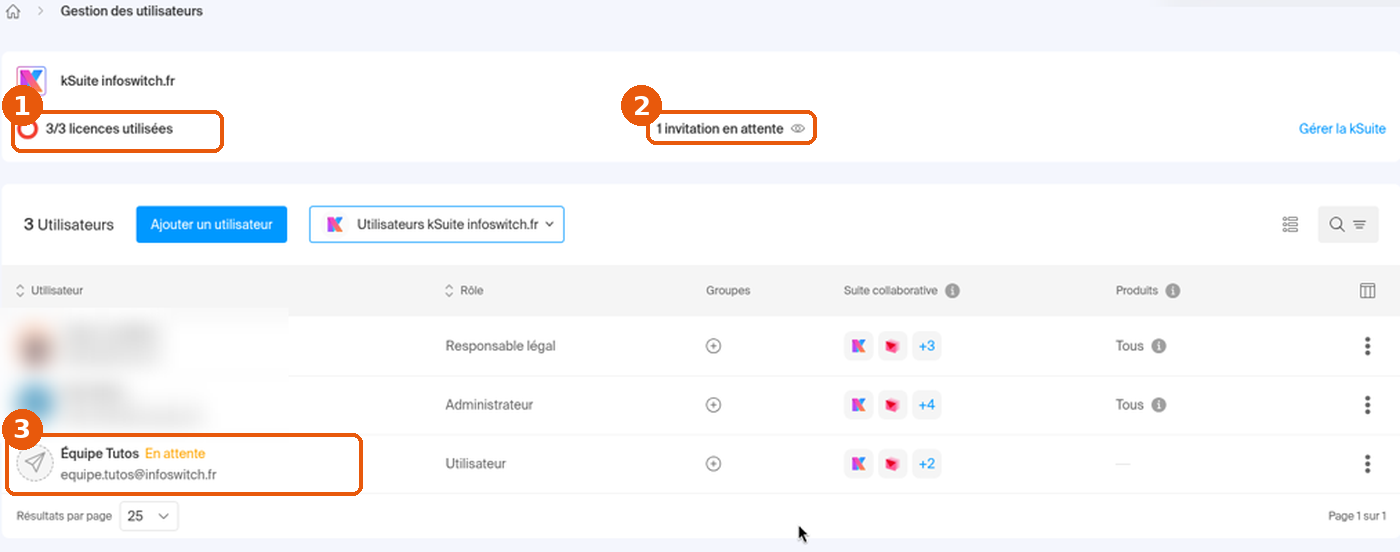Go to home via breadcrumb house icon

pos(13,12)
